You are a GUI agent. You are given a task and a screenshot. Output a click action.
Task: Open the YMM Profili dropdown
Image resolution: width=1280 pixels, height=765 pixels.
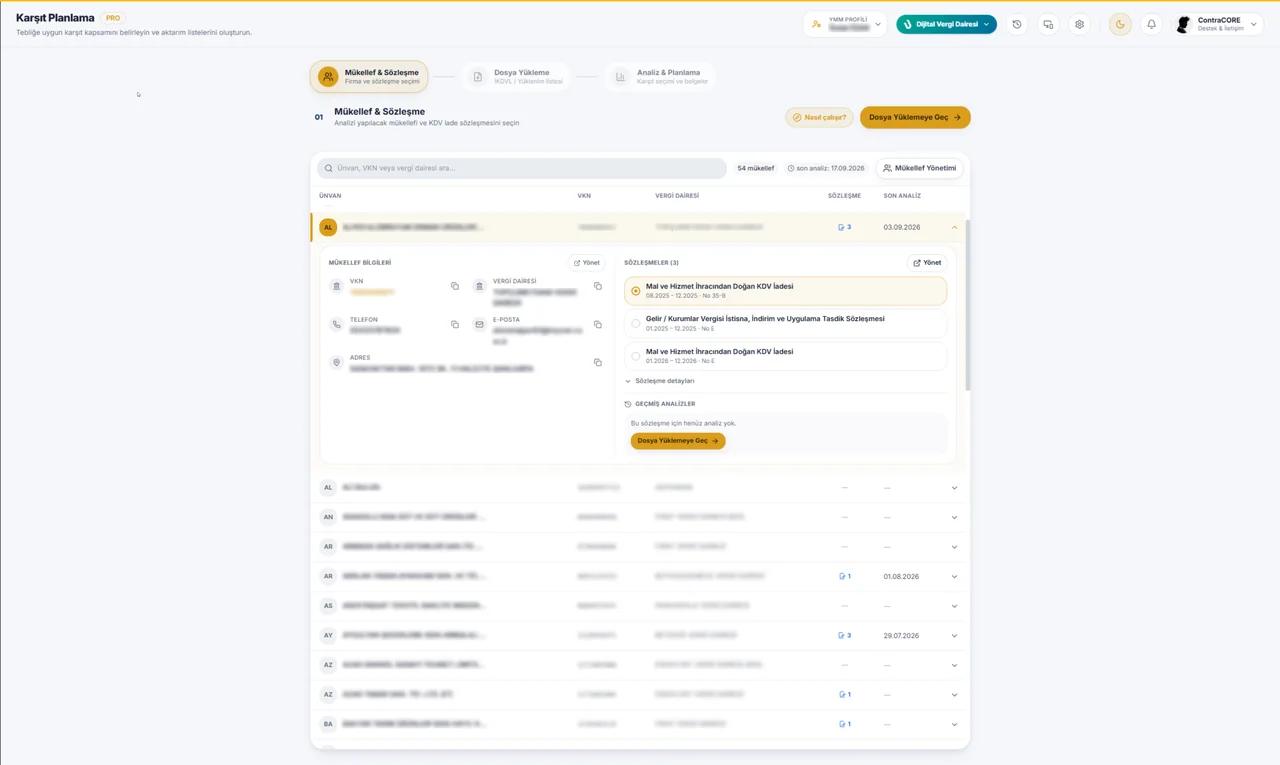pyautogui.click(x=846, y=25)
